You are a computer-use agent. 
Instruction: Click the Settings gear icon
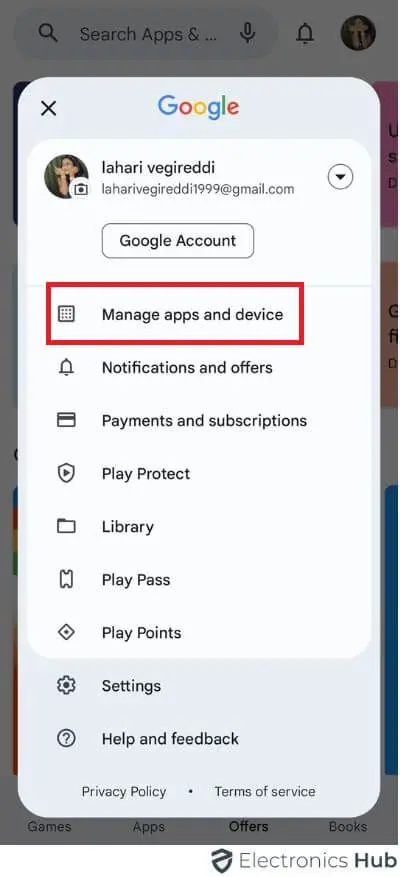click(66, 686)
